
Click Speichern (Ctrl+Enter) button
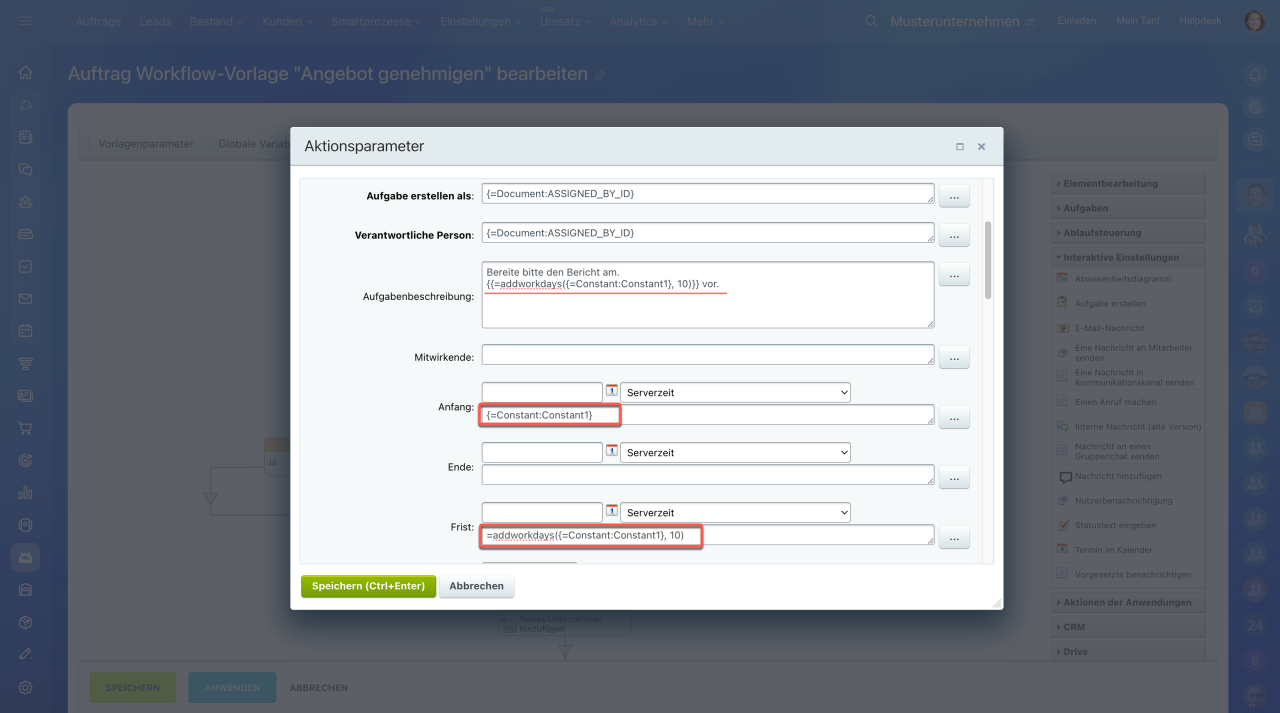368,586
